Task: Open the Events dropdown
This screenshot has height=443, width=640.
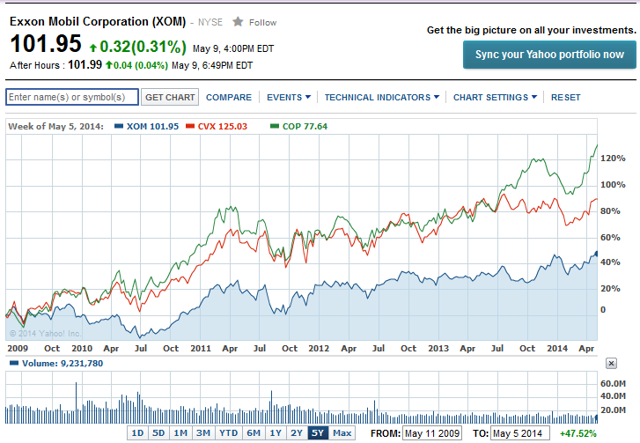Action: (x=289, y=97)
